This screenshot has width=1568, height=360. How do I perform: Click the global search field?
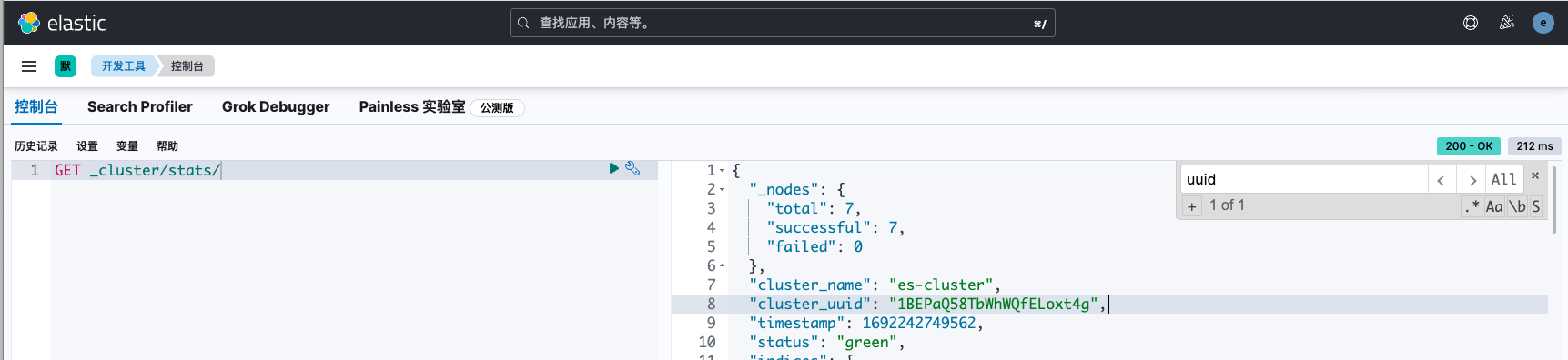pyautogui.click(x=783, y=23)
